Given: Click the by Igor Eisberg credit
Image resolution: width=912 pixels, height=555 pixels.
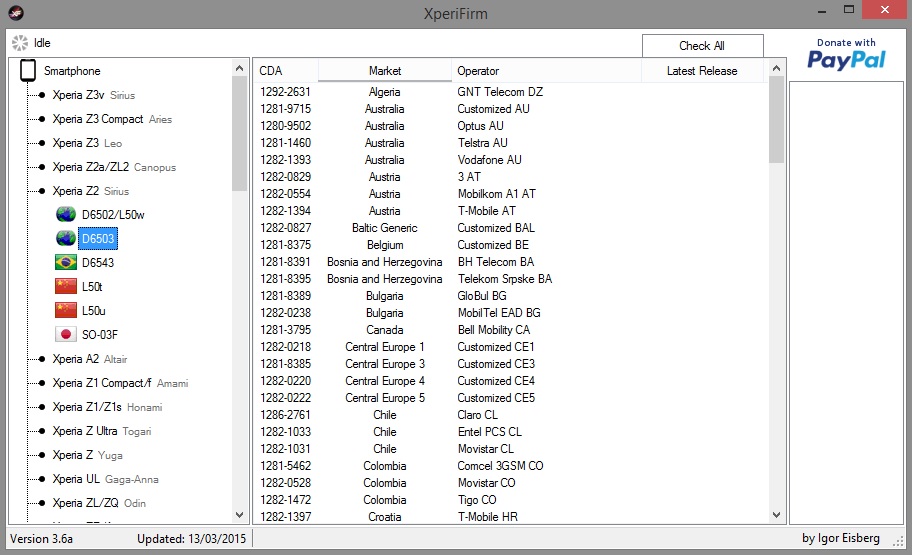Looking at the screenshot, I should tap(840, 538).
